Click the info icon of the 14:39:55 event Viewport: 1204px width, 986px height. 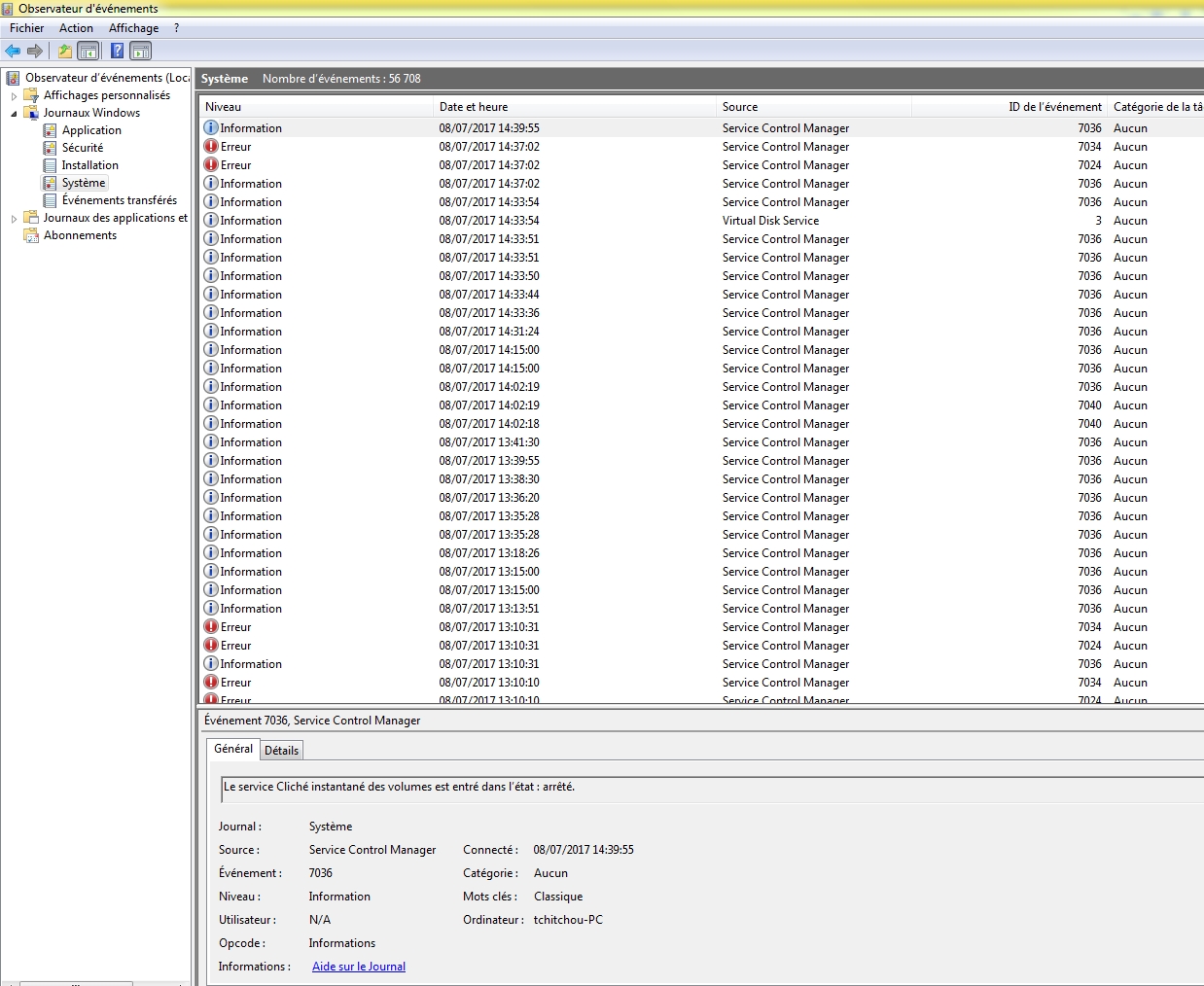(x=211, y=127)
